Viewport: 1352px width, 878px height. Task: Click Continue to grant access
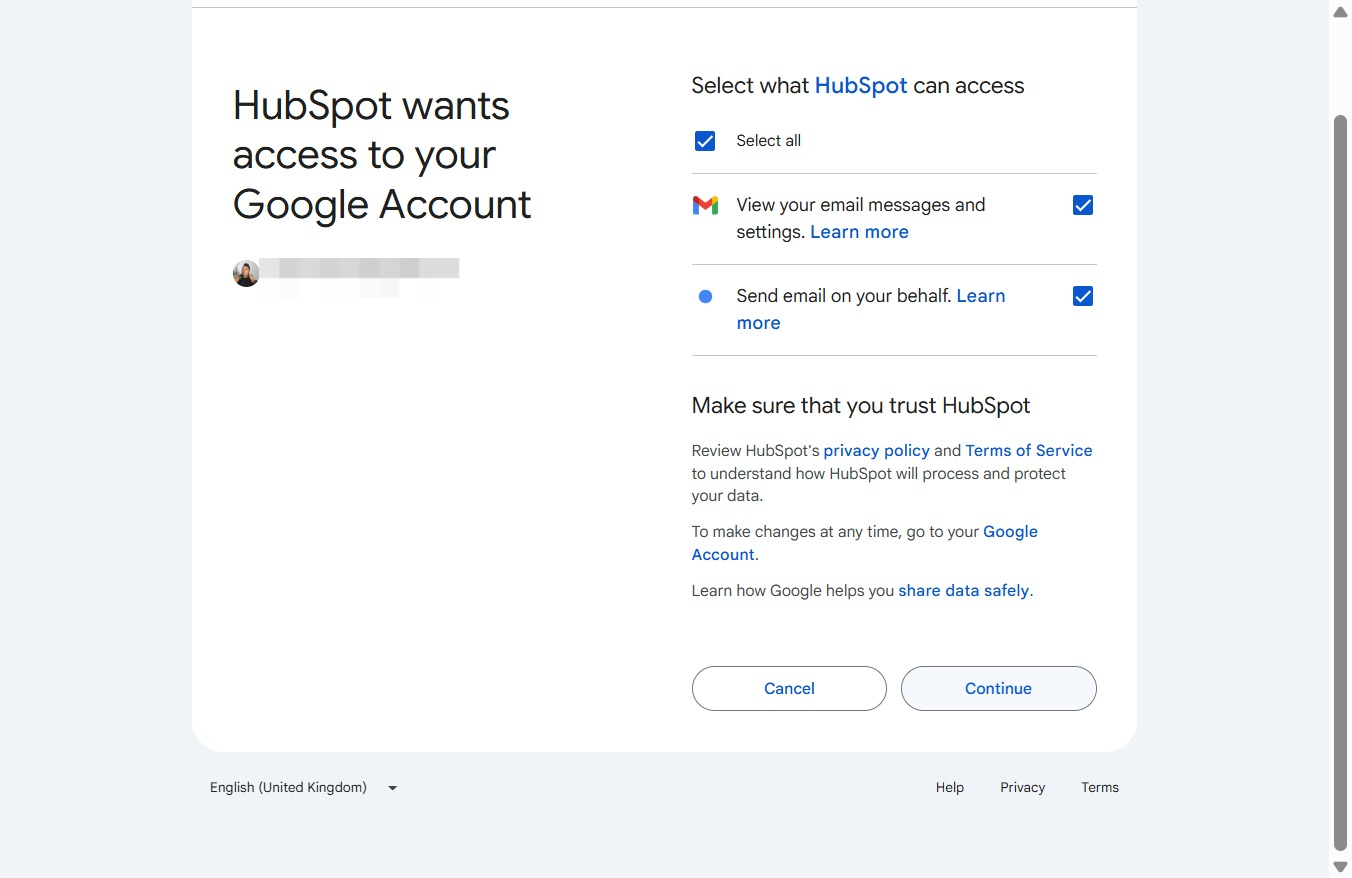tap(998, 688)
